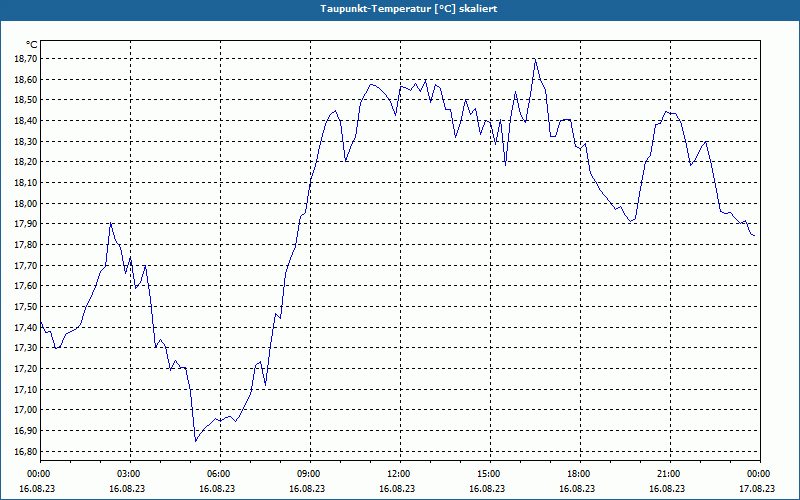Image resolution: width=800 pixels, height=500 pixels.
Task: Pick the 16.08.23 date under 15:00
Action: pyautogui.click(x=487, y=488)
